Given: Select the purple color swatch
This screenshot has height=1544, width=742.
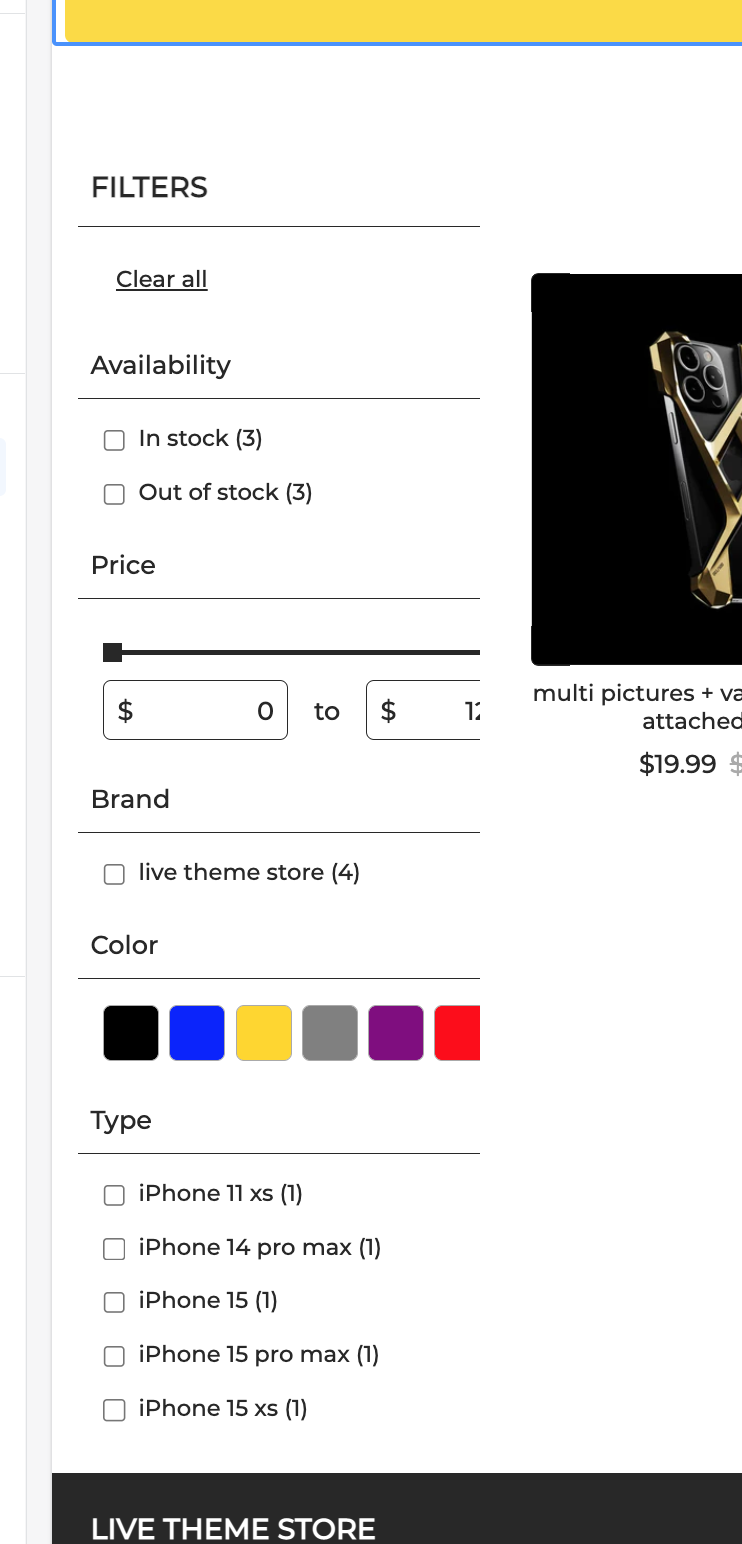Looking at the screenshot, I should coord(396,1033).
